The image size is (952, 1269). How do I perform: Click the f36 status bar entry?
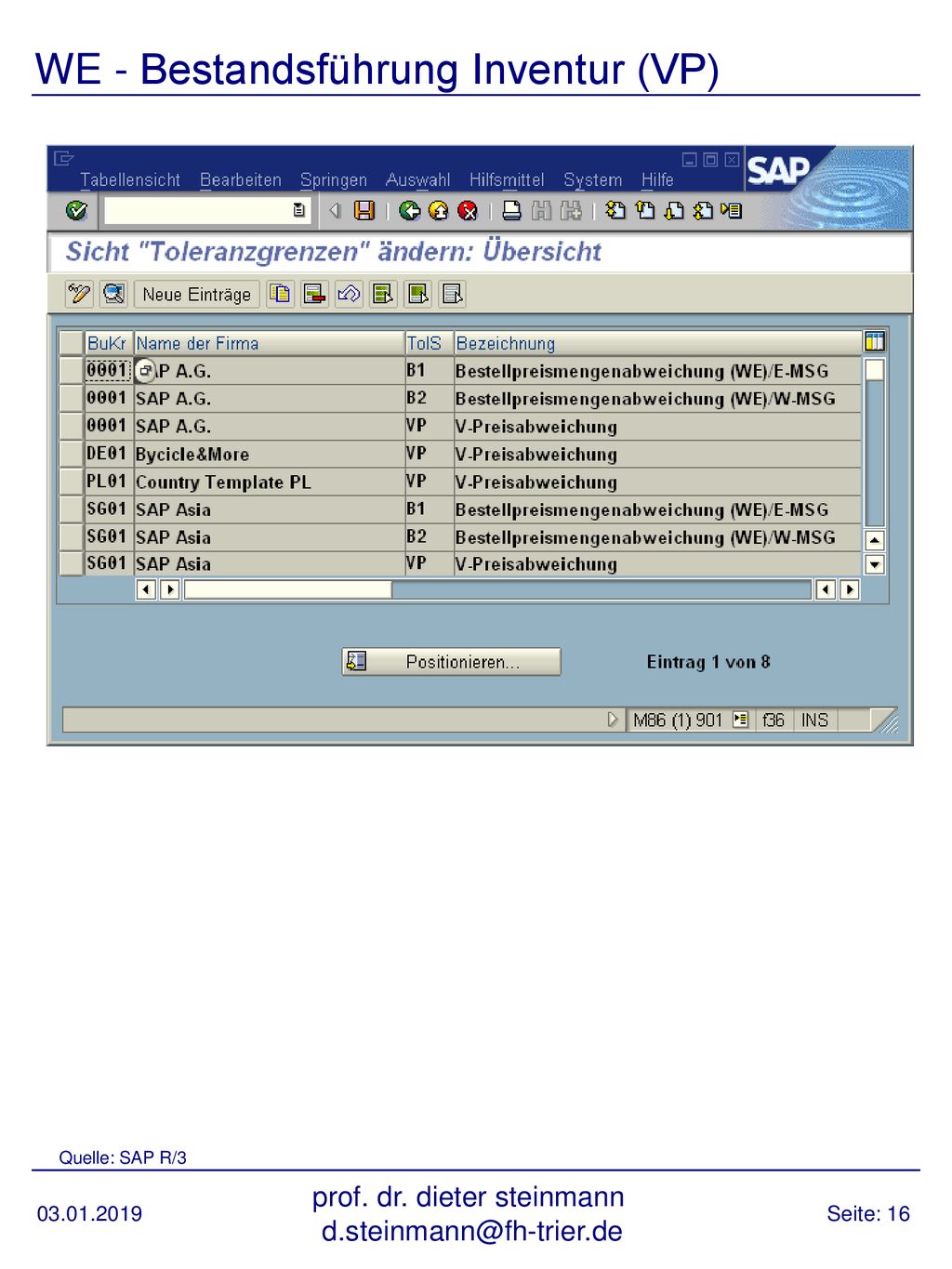click(x=773, y=720)
